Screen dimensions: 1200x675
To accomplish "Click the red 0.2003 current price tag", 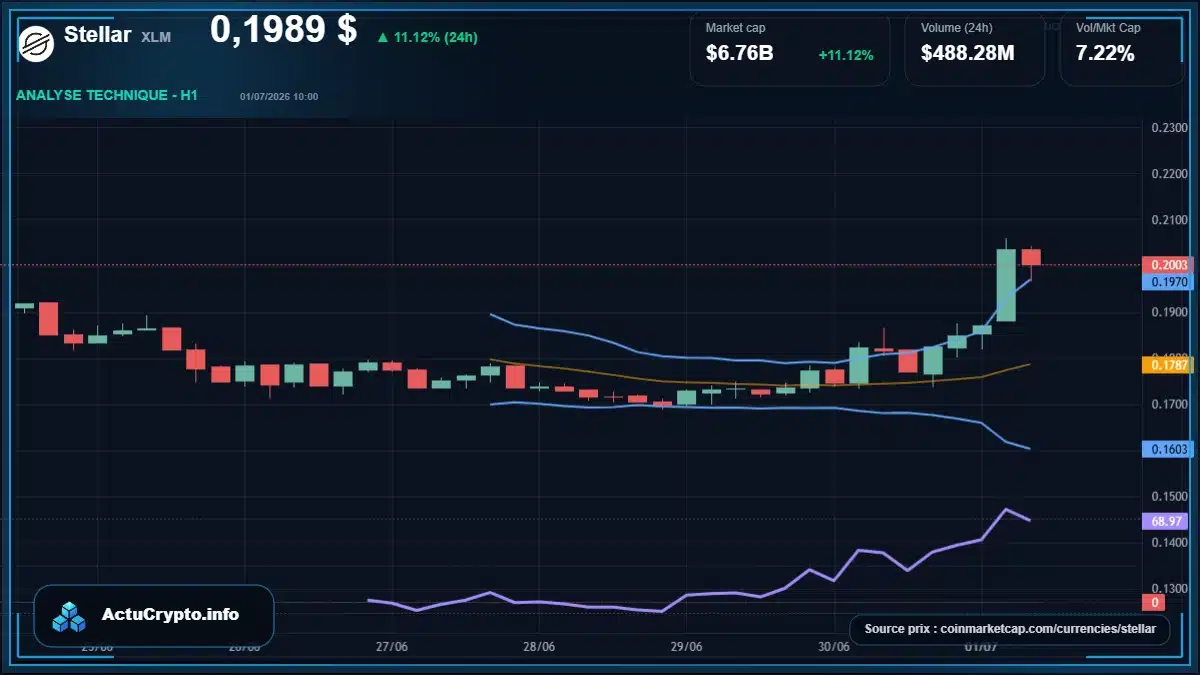I will 1168,265.
